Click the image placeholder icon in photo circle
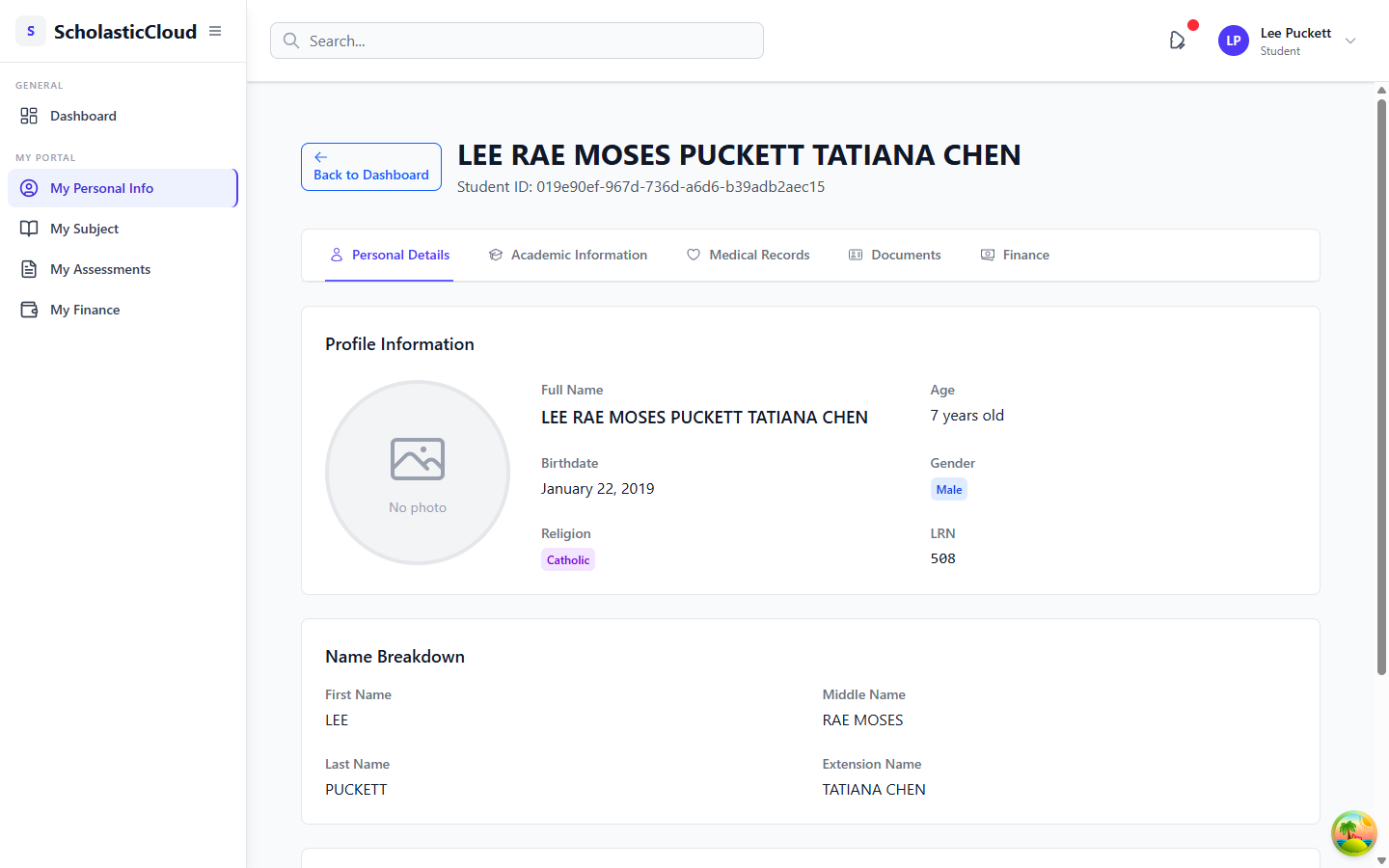Viewport: 1389px width, 868px height. pyautogui.click(x=418, y=459)
